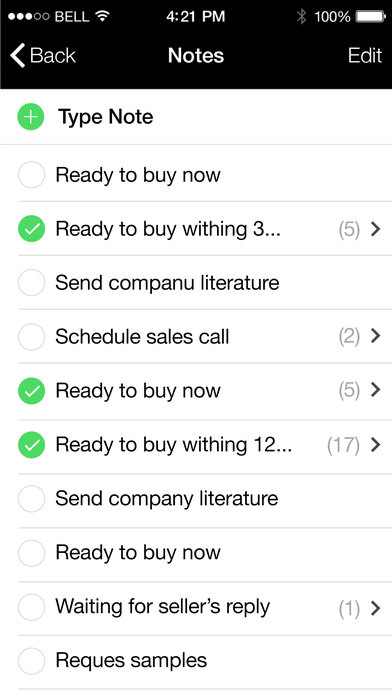Uncheck the green checkmark on 'Ready to buy withing 3...'
The image size is (392, 696).
(x=31, y=229)
